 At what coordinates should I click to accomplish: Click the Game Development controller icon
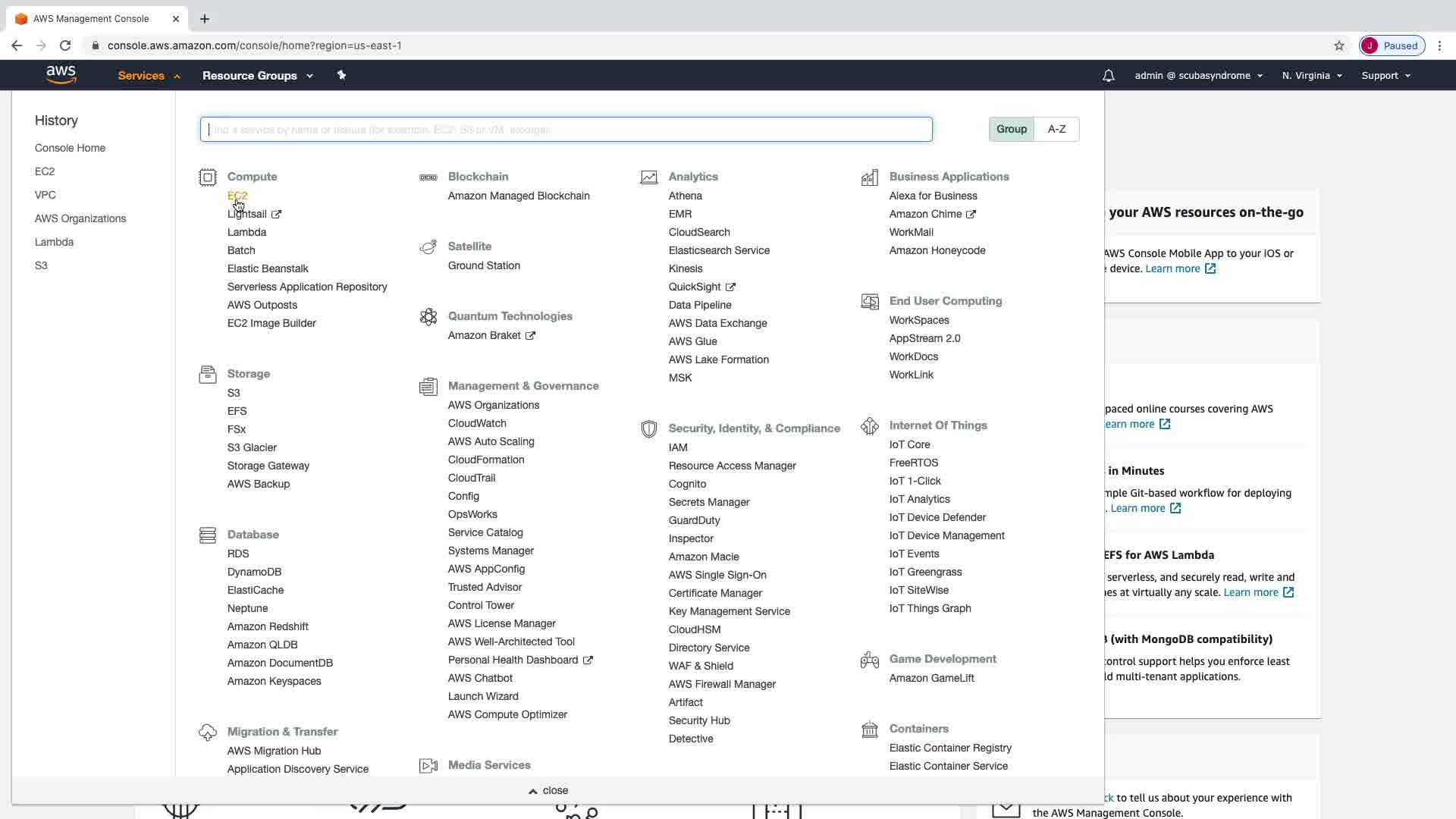(x=869, y=660)
